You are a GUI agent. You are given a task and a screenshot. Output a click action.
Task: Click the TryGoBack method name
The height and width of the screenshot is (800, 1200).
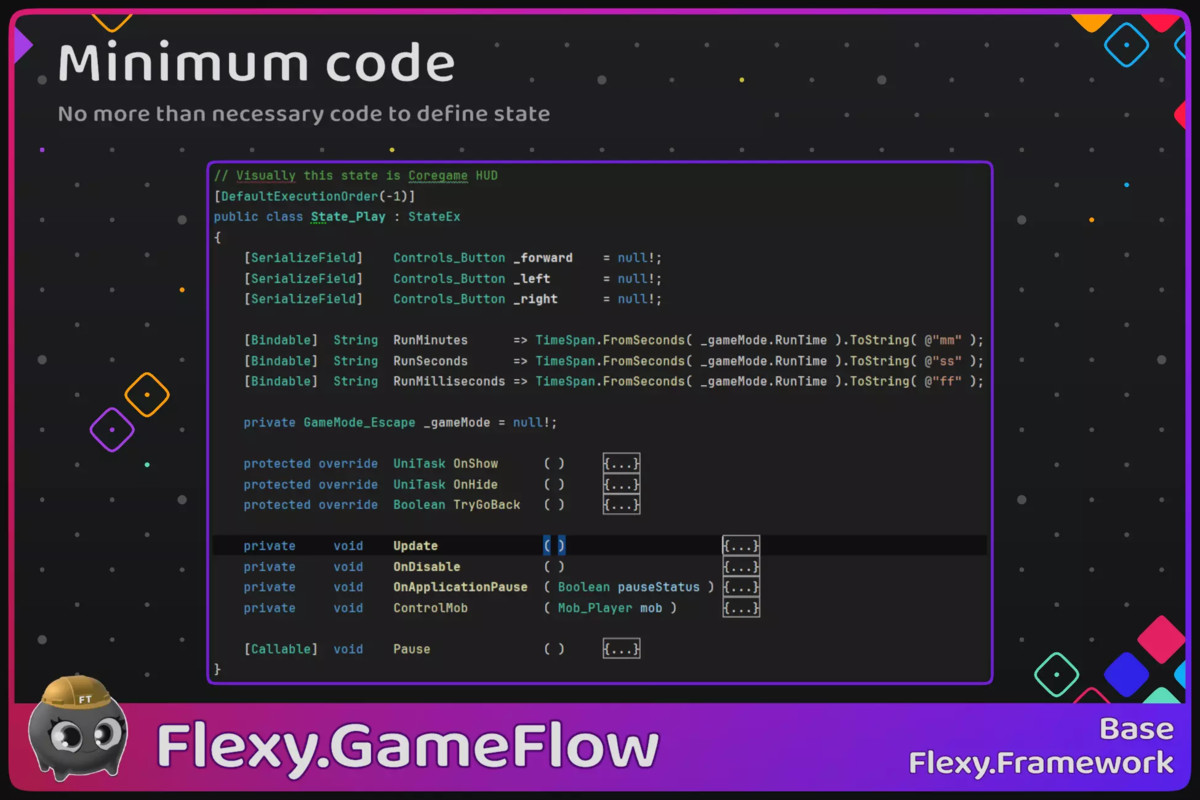pos(487,505)
